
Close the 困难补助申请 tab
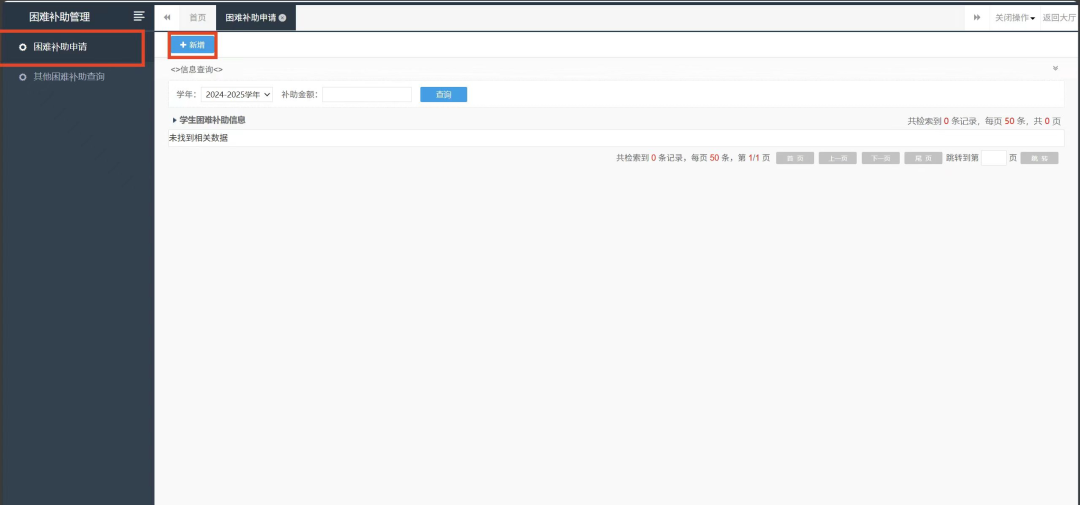(x=282, y=18)
